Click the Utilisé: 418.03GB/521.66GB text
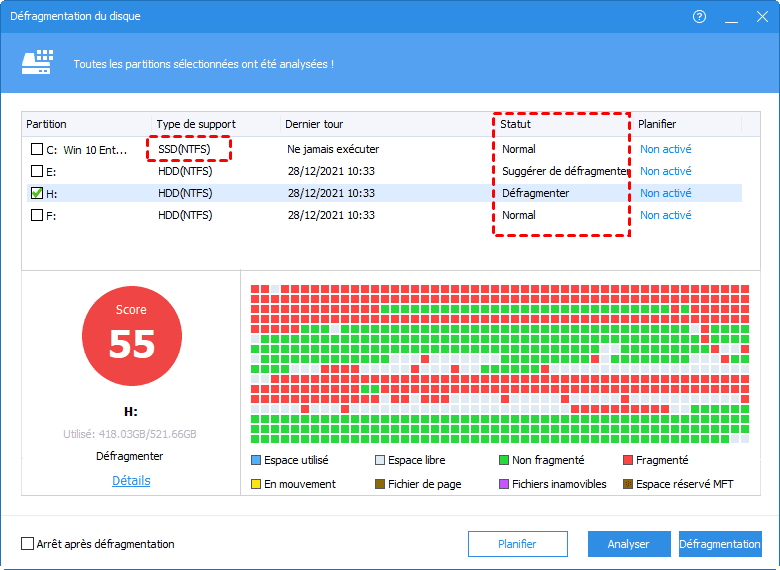The height and width of the screenshot is (570, 780). click(x=130, y=434)
